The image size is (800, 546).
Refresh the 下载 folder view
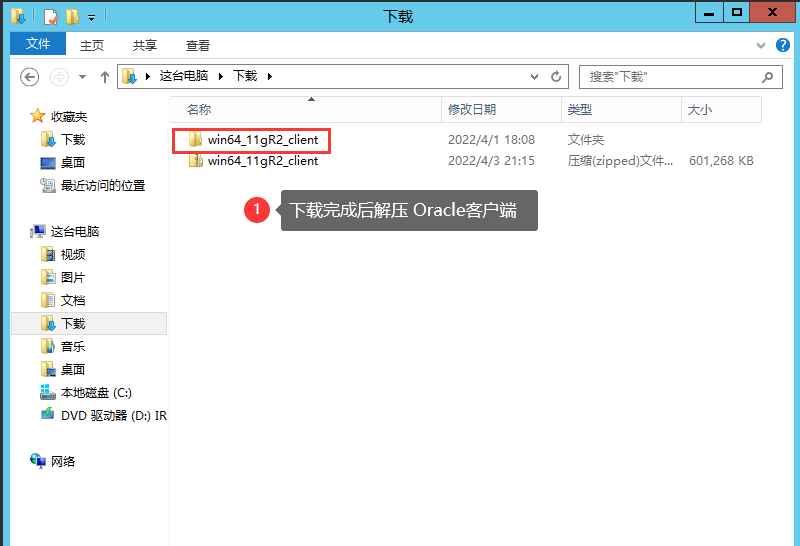click(x=556, y=77)
